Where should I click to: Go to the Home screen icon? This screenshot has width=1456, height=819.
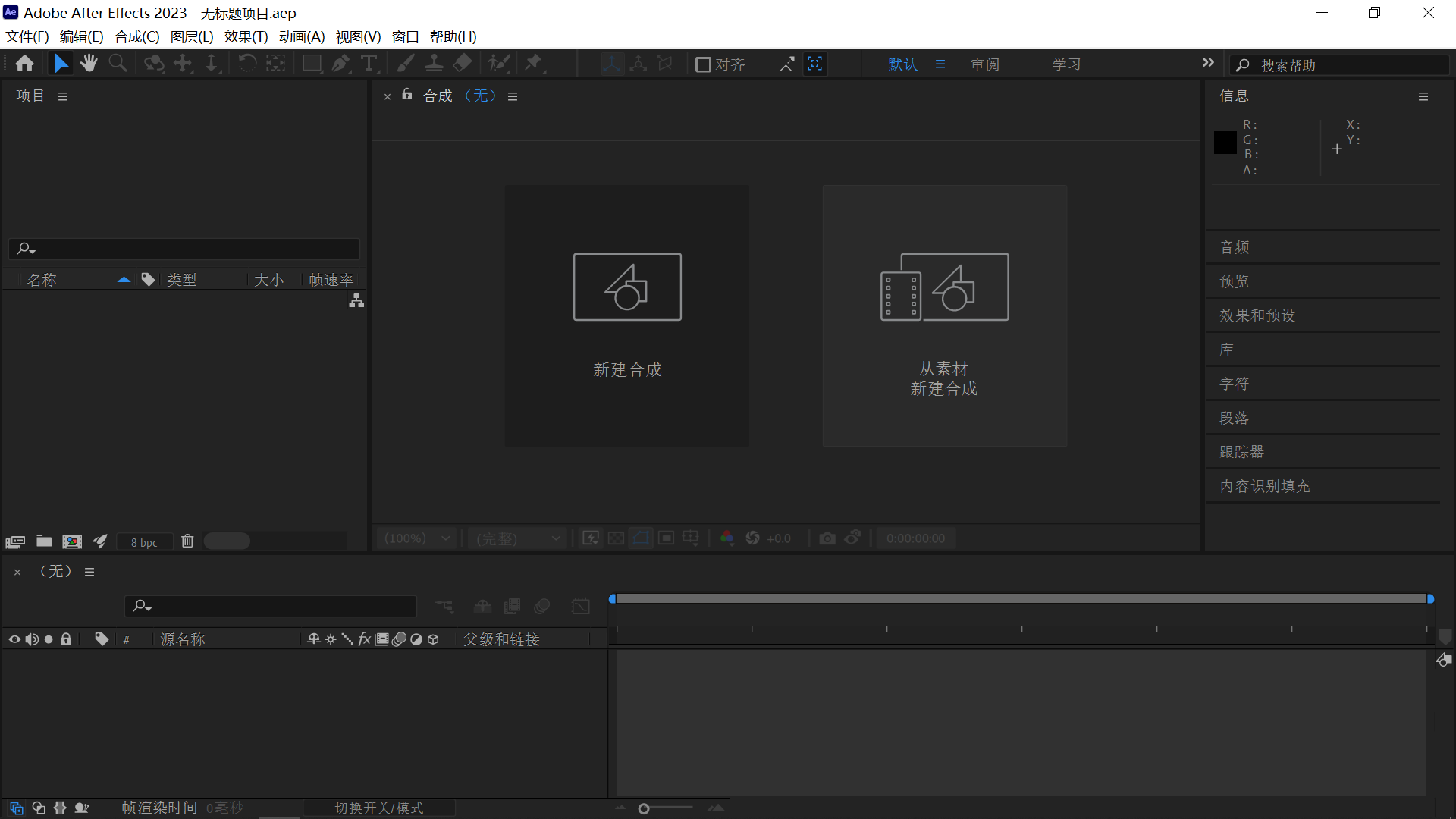24,64
